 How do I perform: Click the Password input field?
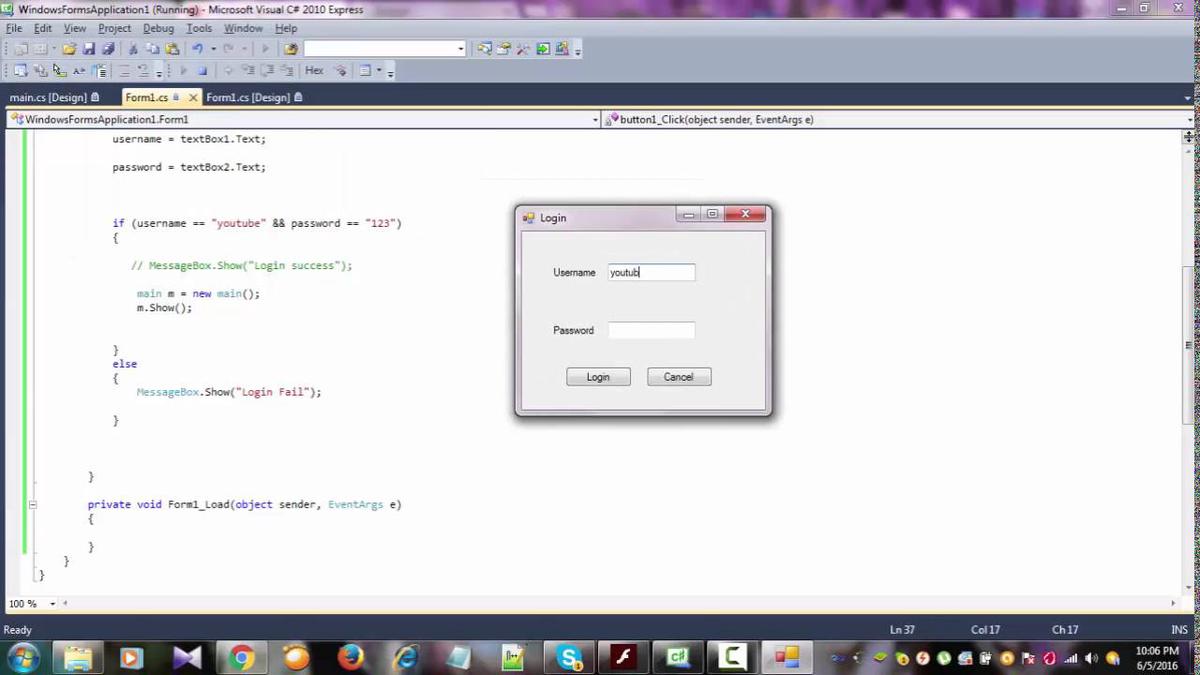[651, 330]
